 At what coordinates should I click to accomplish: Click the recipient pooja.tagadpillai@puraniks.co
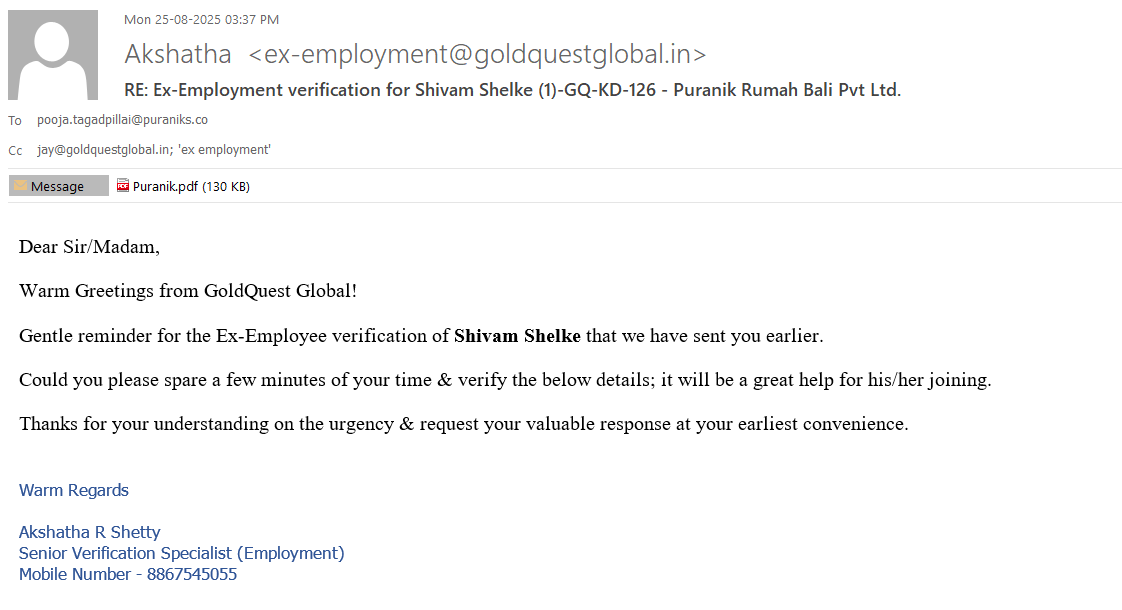(x=122, y=120)
